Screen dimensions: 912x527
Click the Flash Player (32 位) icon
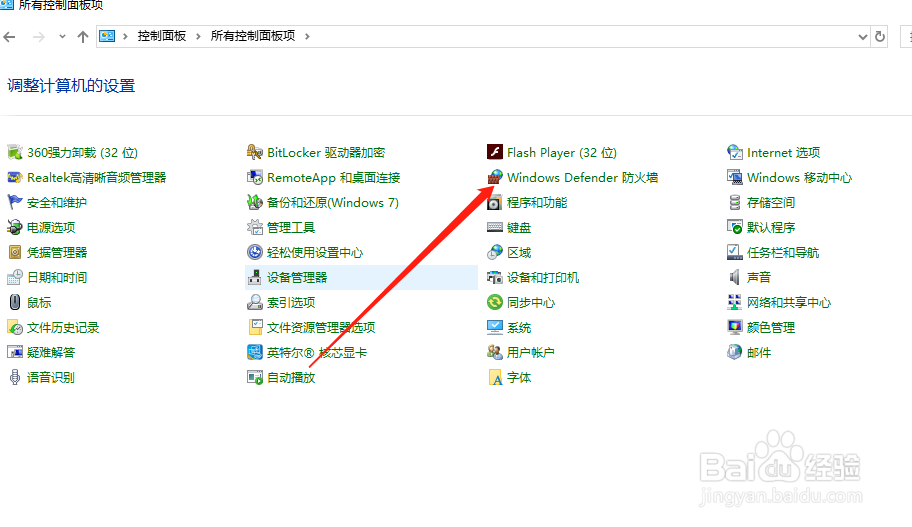pos(494,152)
